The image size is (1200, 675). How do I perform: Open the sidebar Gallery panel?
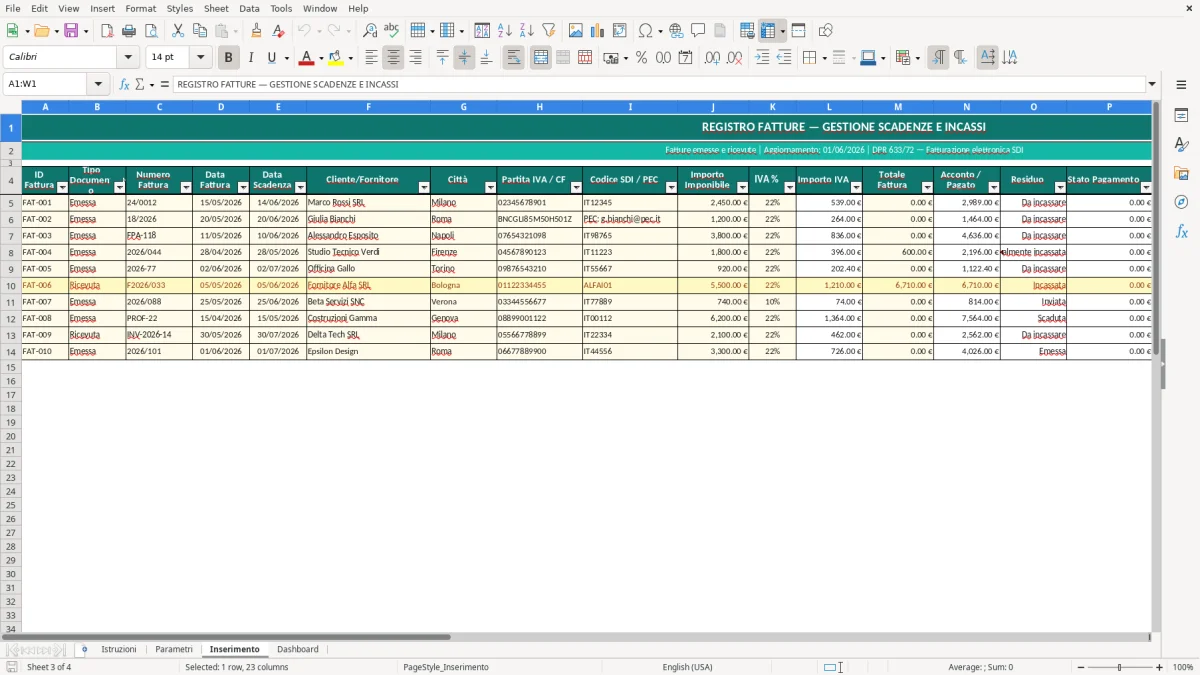coord(1181,173)
